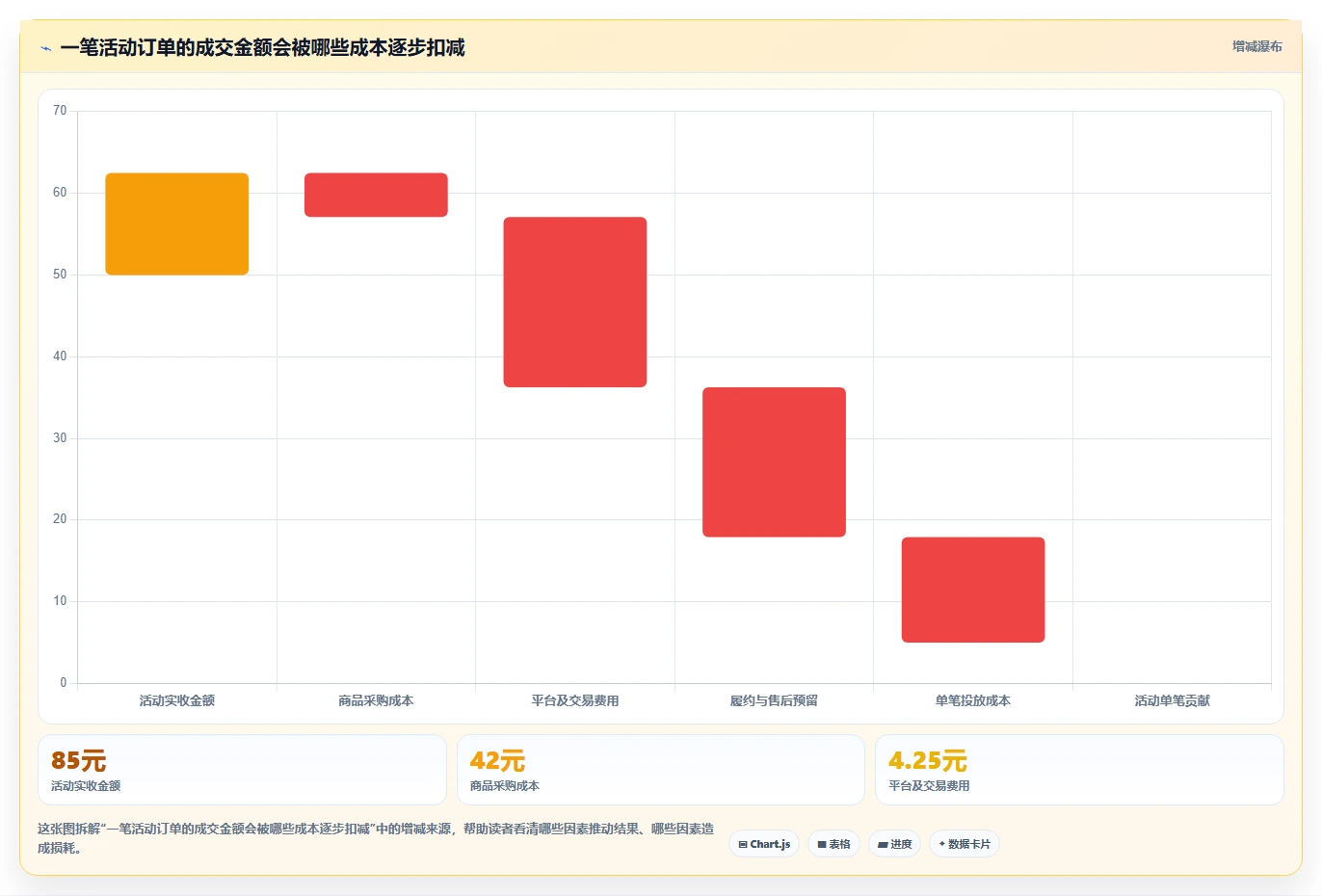
Task: Click the 数据卡片 tag
Action: point(965,844)
